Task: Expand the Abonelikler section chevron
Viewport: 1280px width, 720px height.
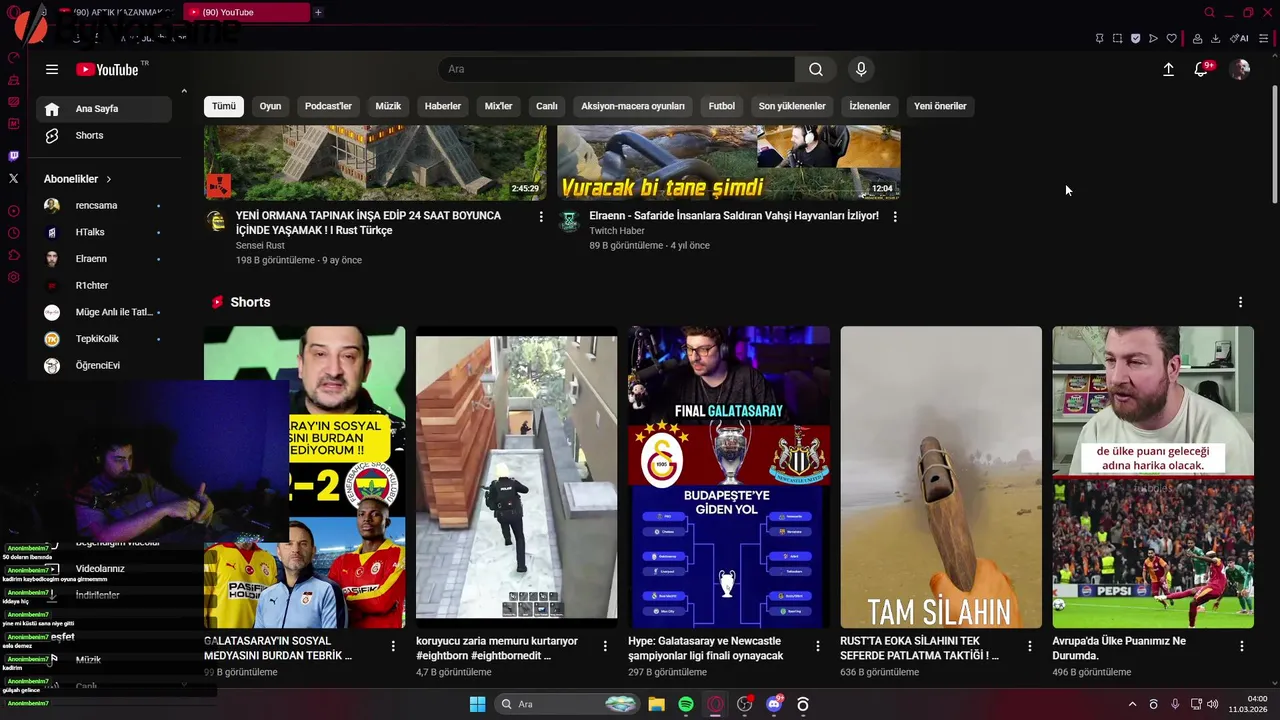Action: [x=108, y=179]
